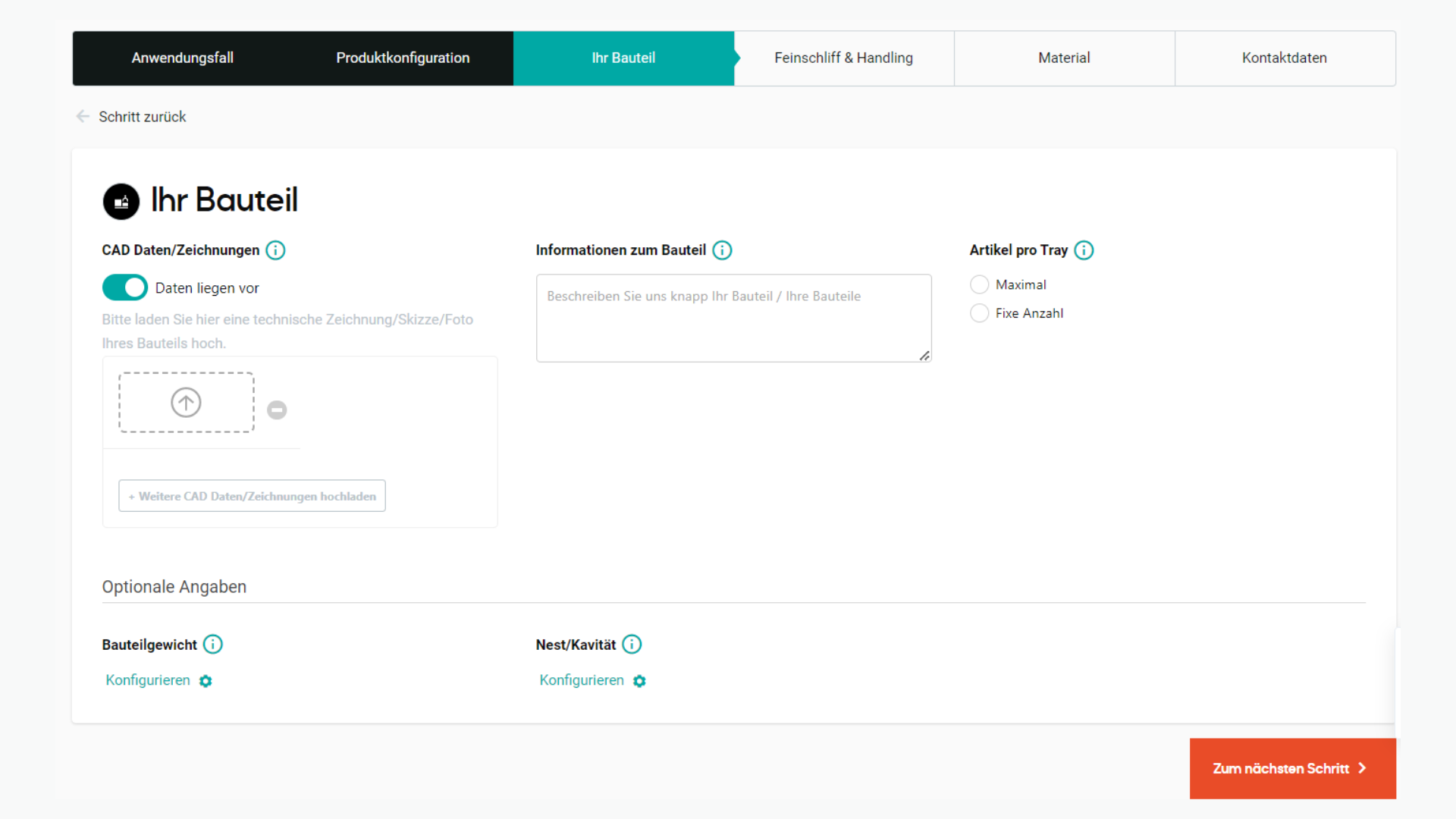Click gear icon under Bauteilgewicht

point(206,681)
